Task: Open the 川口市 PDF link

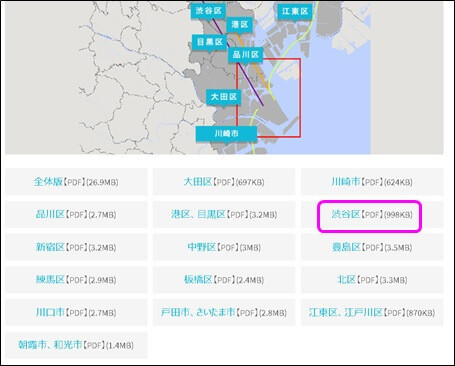Action: 76,312
